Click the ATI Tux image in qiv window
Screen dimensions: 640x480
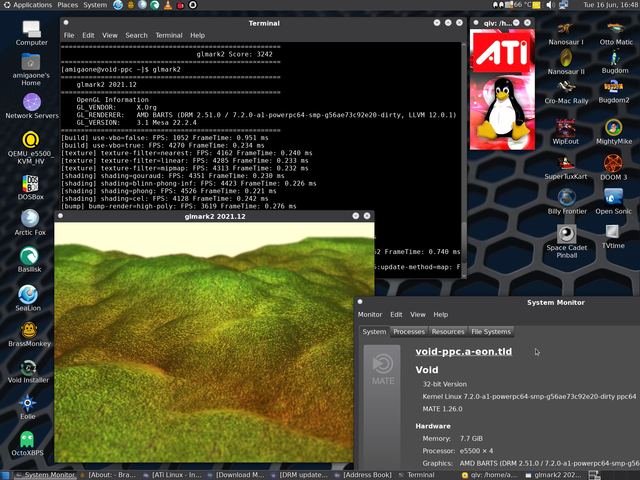502,89
